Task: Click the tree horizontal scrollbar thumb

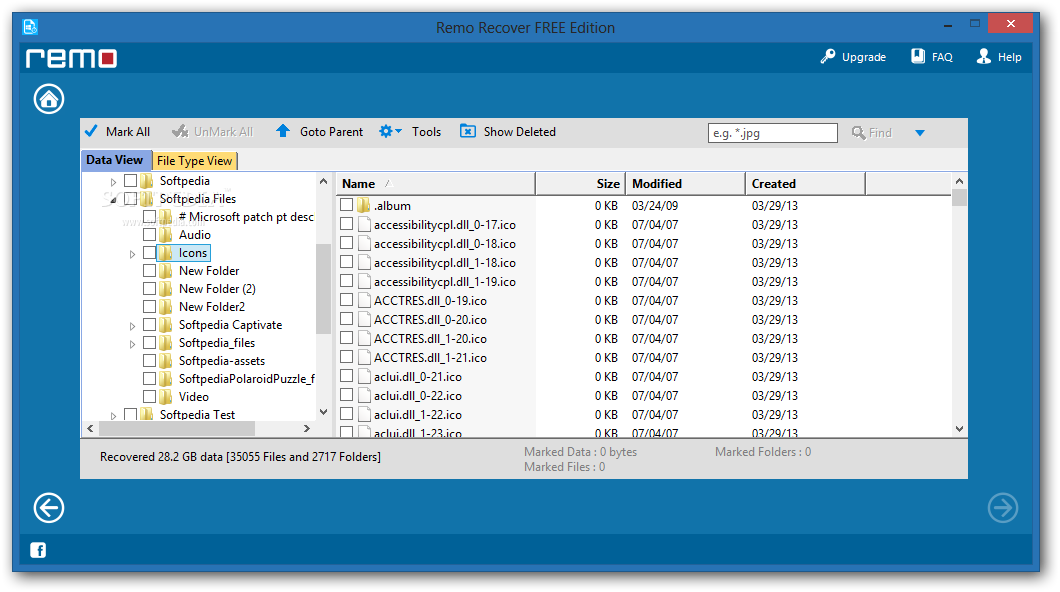Action: pyautogui.click(x=177, y=428)
